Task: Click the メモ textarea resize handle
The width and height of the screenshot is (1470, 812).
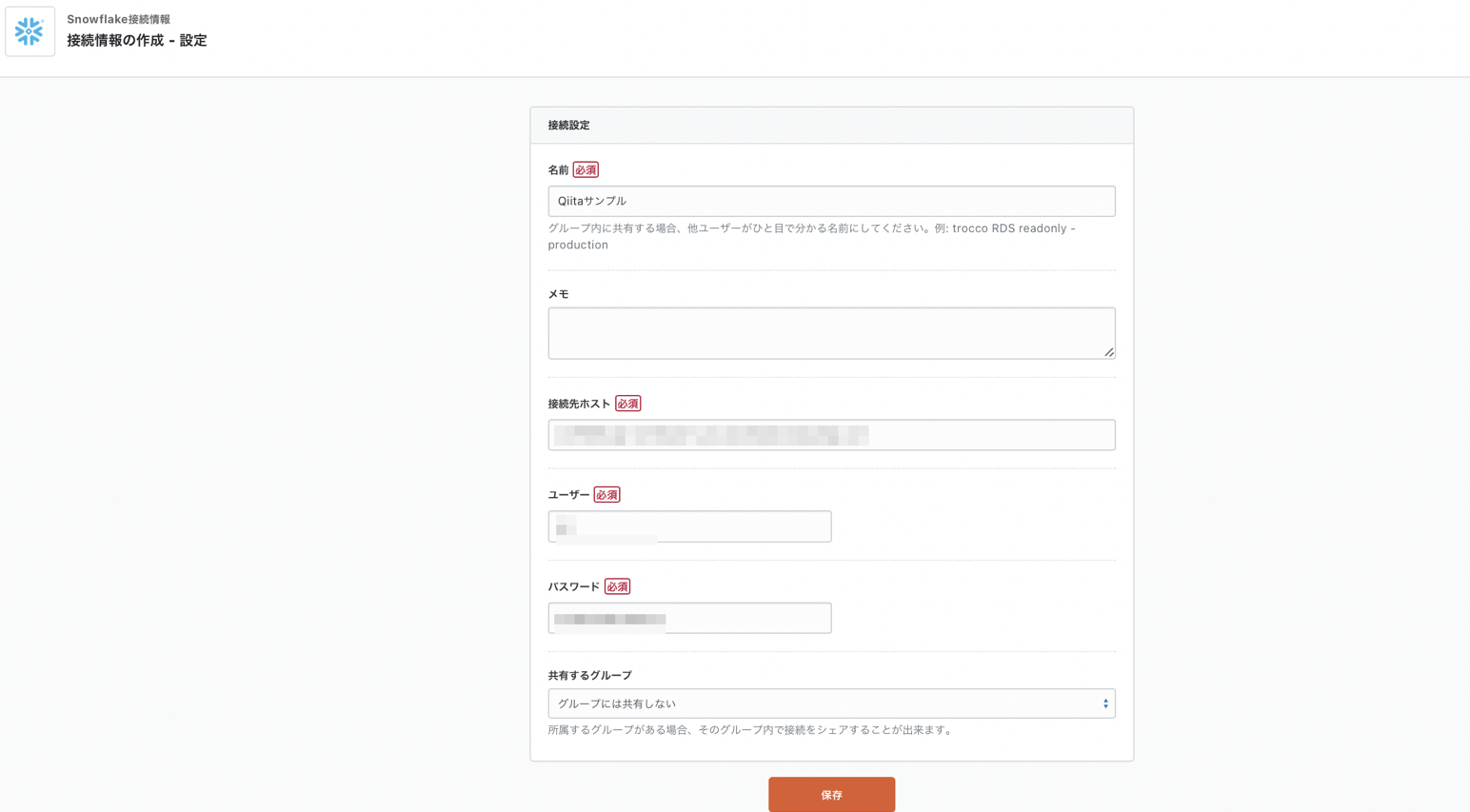Action: tap(1109, 352)
